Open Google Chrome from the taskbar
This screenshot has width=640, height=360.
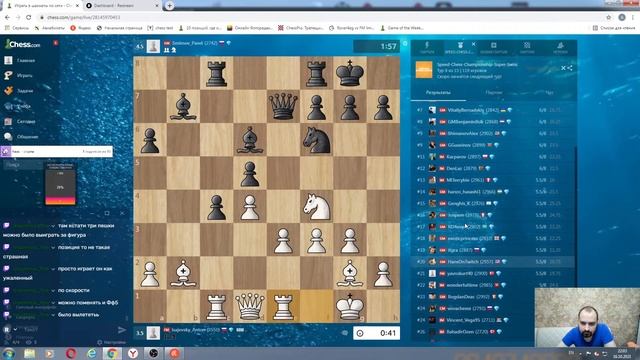[111, 353]
